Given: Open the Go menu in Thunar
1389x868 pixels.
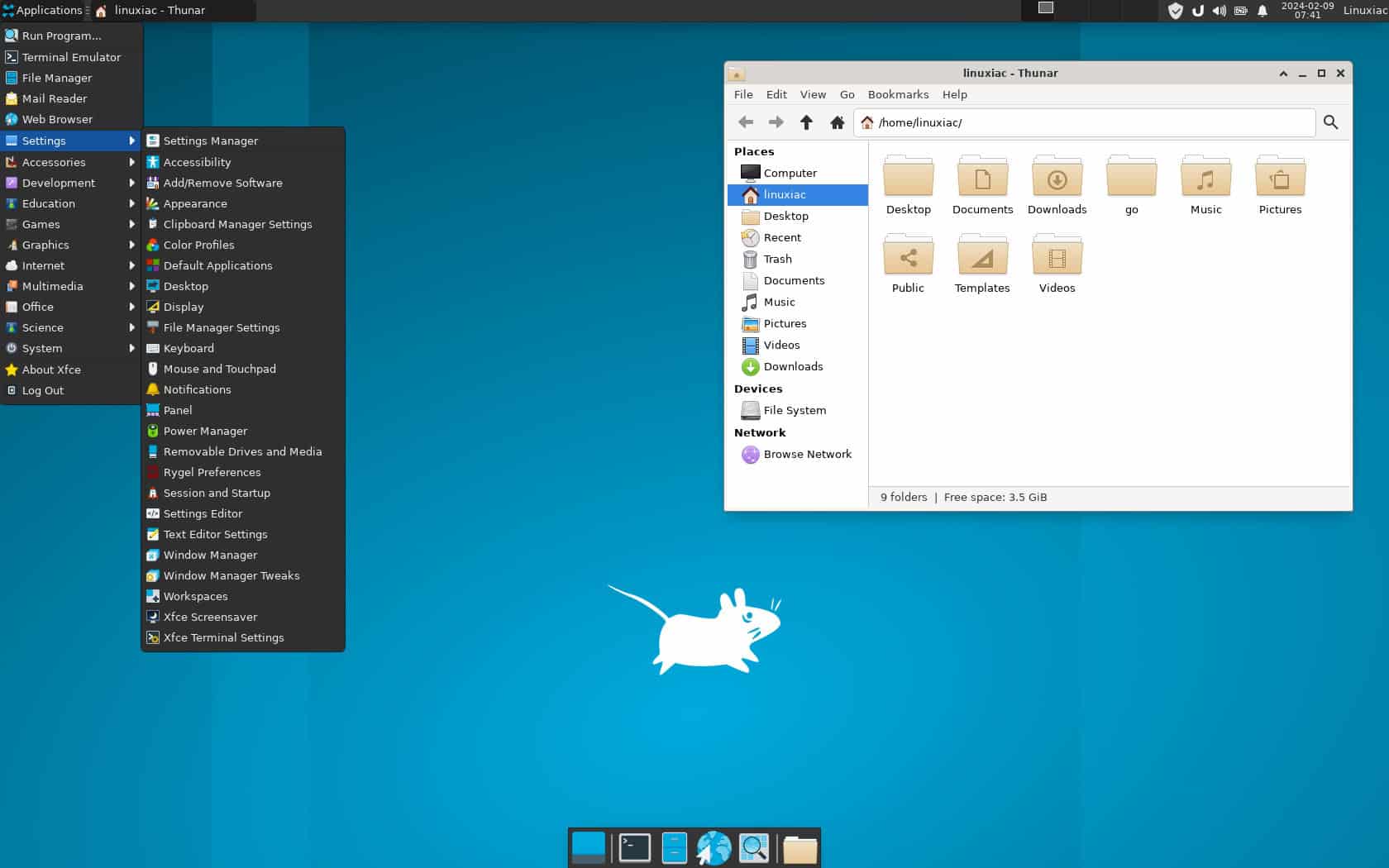Looking at the screenshot, I should click(847, 94).
